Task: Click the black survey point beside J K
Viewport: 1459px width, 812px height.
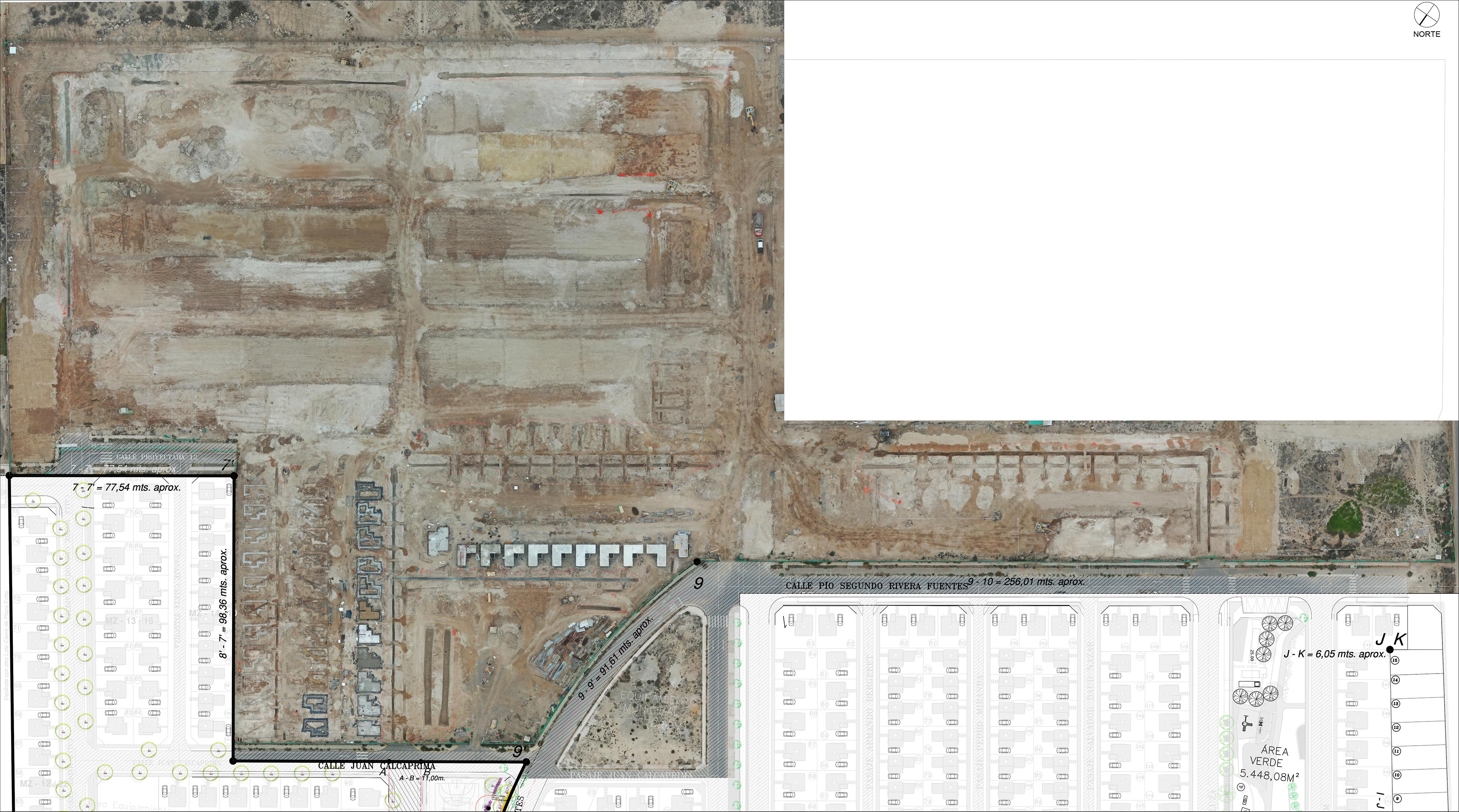Action: click(1390, 649)
